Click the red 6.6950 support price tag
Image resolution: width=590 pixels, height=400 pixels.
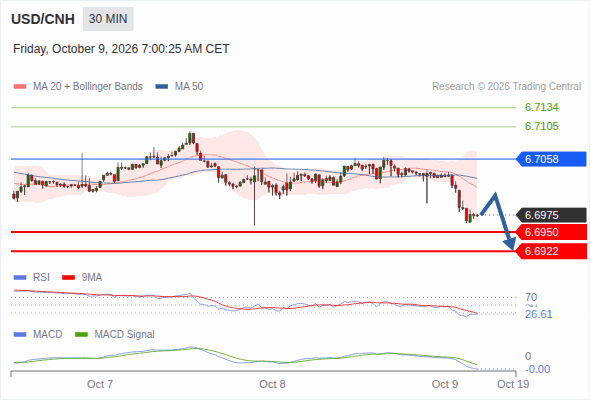(x=551, y=232)
